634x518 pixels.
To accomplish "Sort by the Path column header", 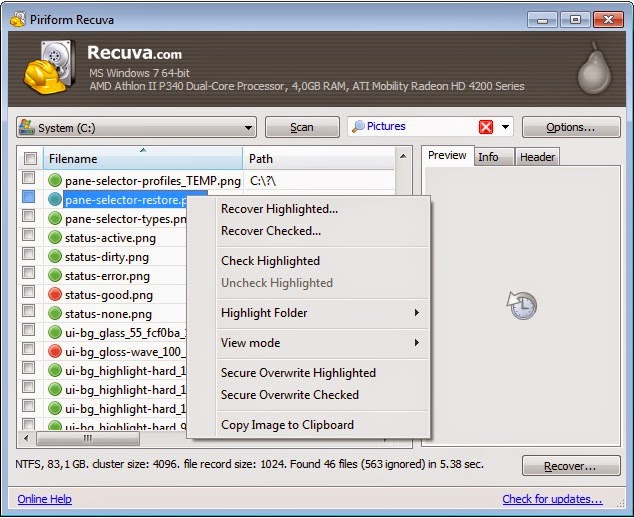I will click(319, 159).
